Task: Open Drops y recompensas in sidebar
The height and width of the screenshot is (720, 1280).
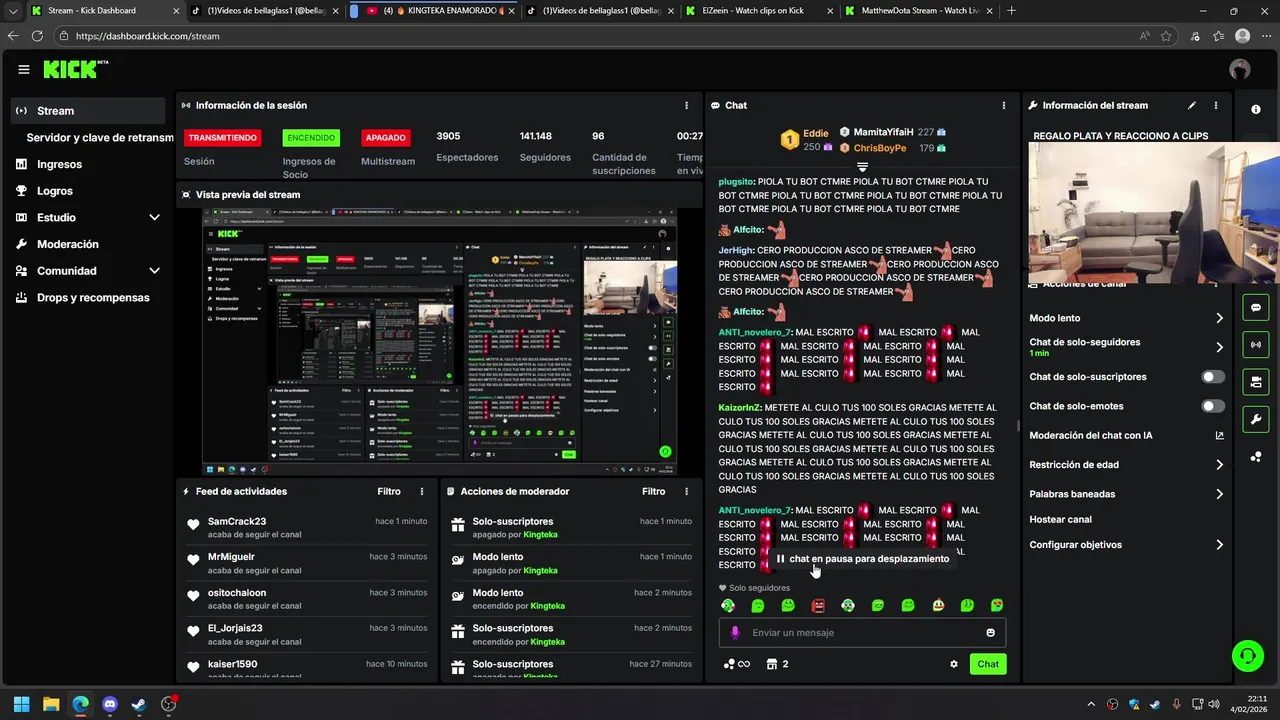Action: click(88, 298)
